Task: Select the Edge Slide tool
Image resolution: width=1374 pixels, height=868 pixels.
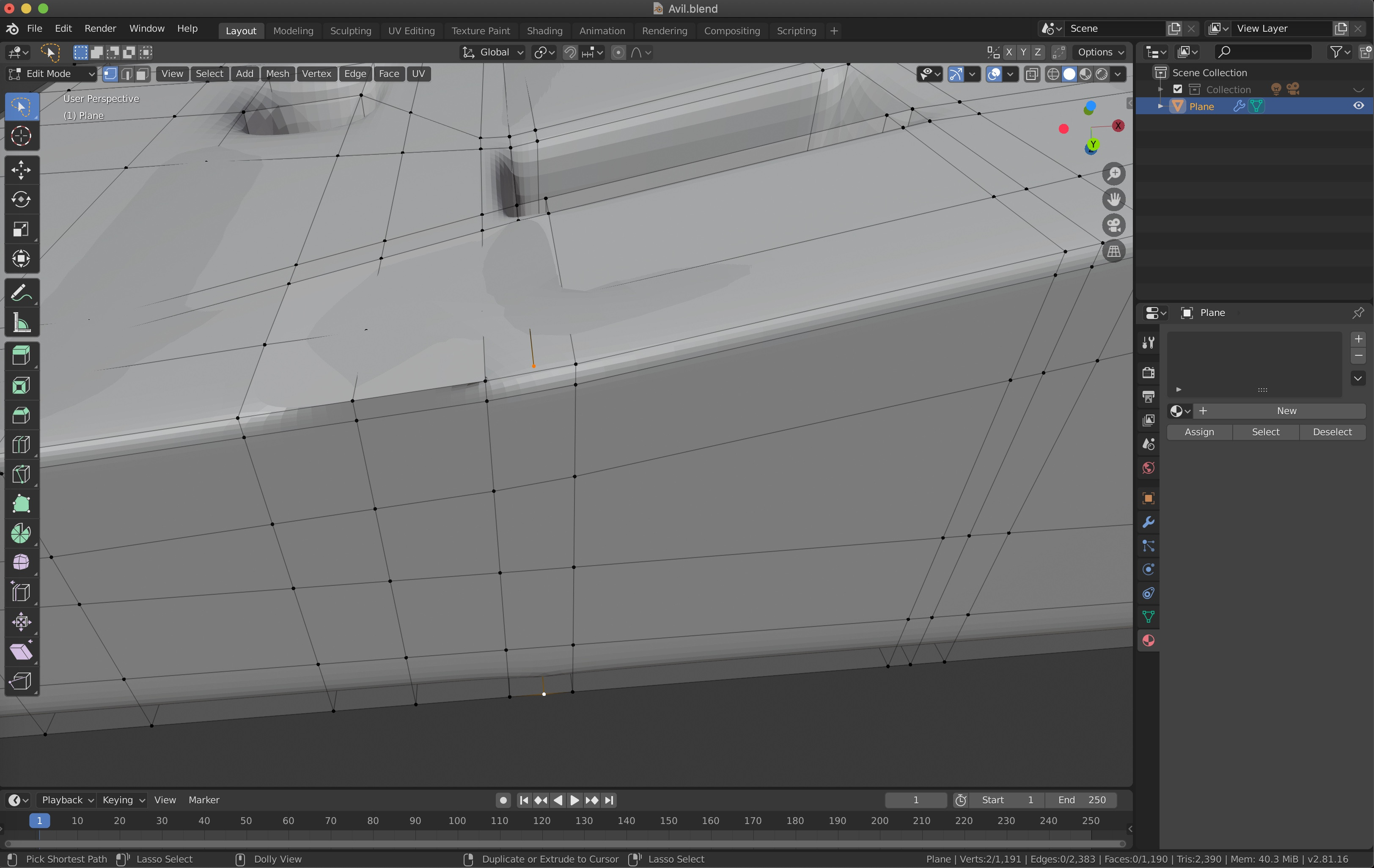Action: click(22, 592)
